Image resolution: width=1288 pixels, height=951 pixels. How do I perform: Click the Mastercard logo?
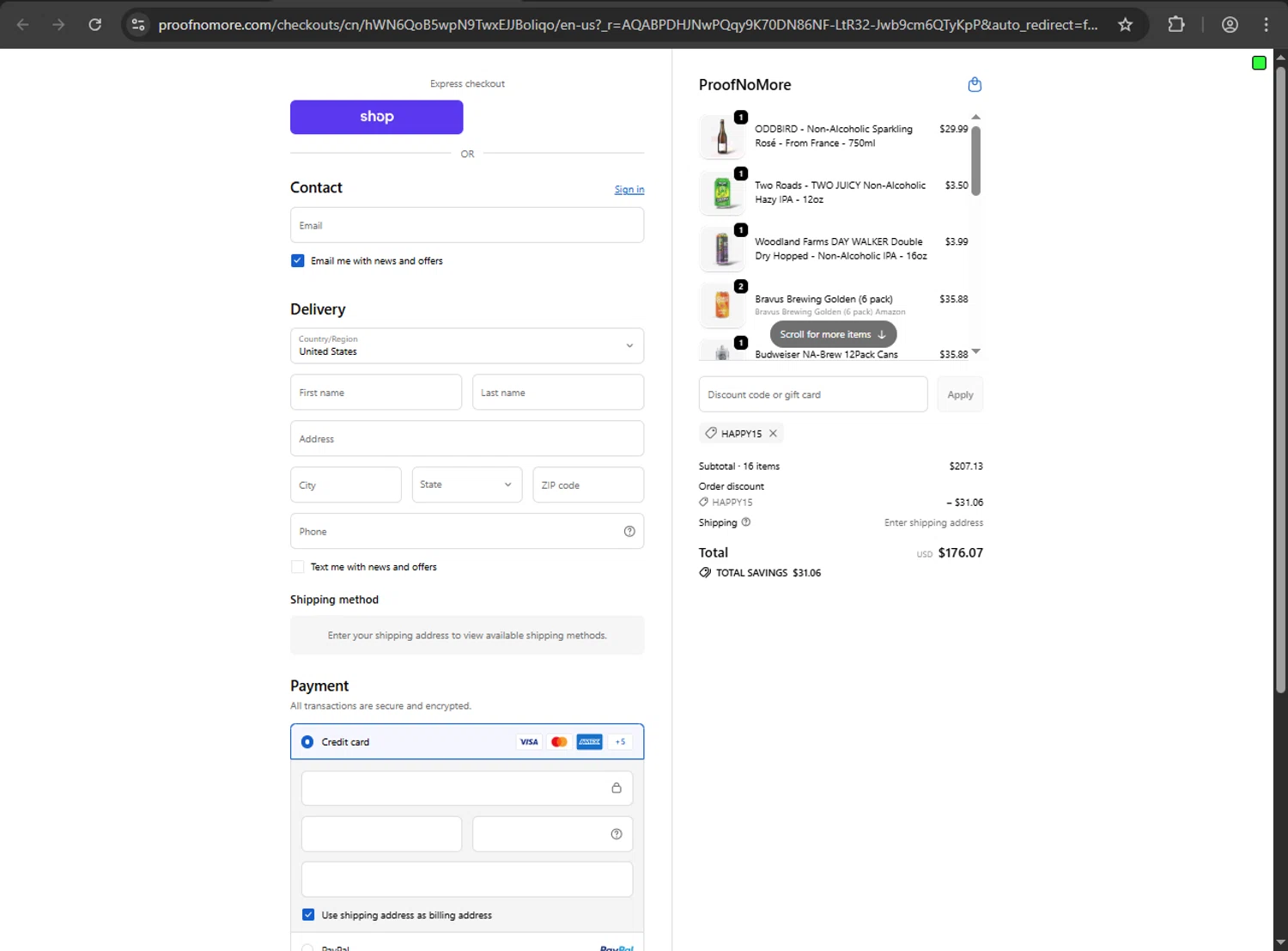coord(559,741)
